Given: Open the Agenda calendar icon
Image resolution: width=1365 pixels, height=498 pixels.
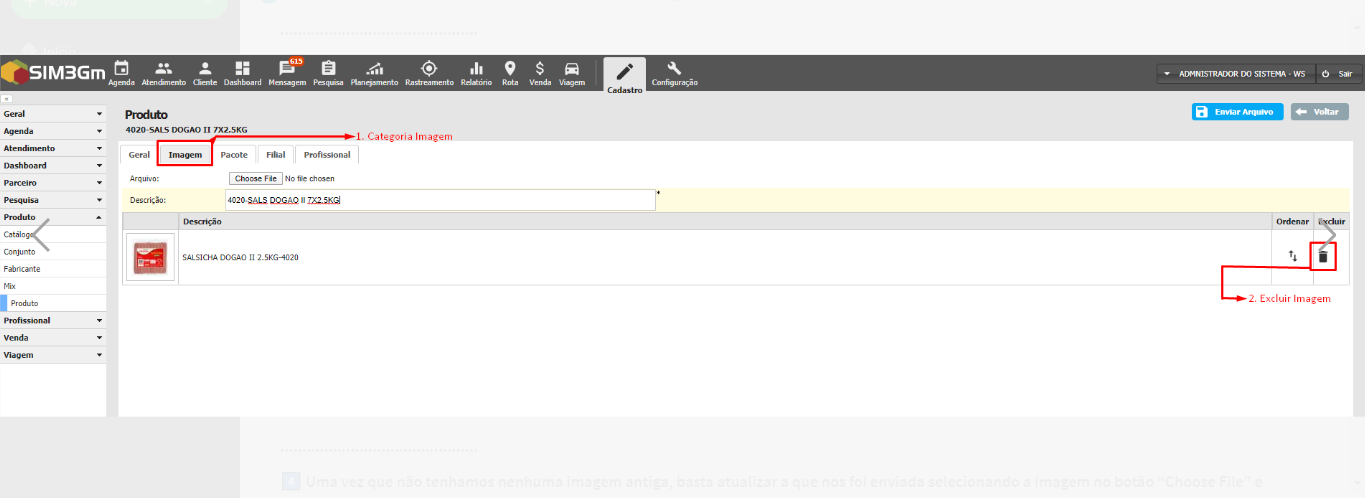Looking at the screenshot, I should tap(121, 69).
